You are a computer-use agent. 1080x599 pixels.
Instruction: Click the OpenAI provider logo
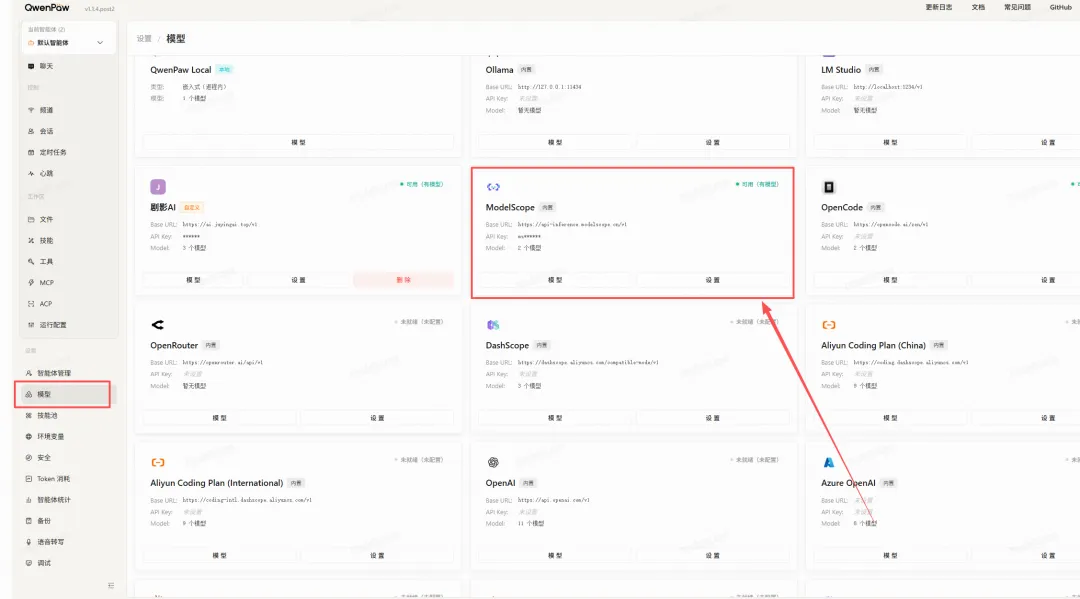tap(493, 462)
